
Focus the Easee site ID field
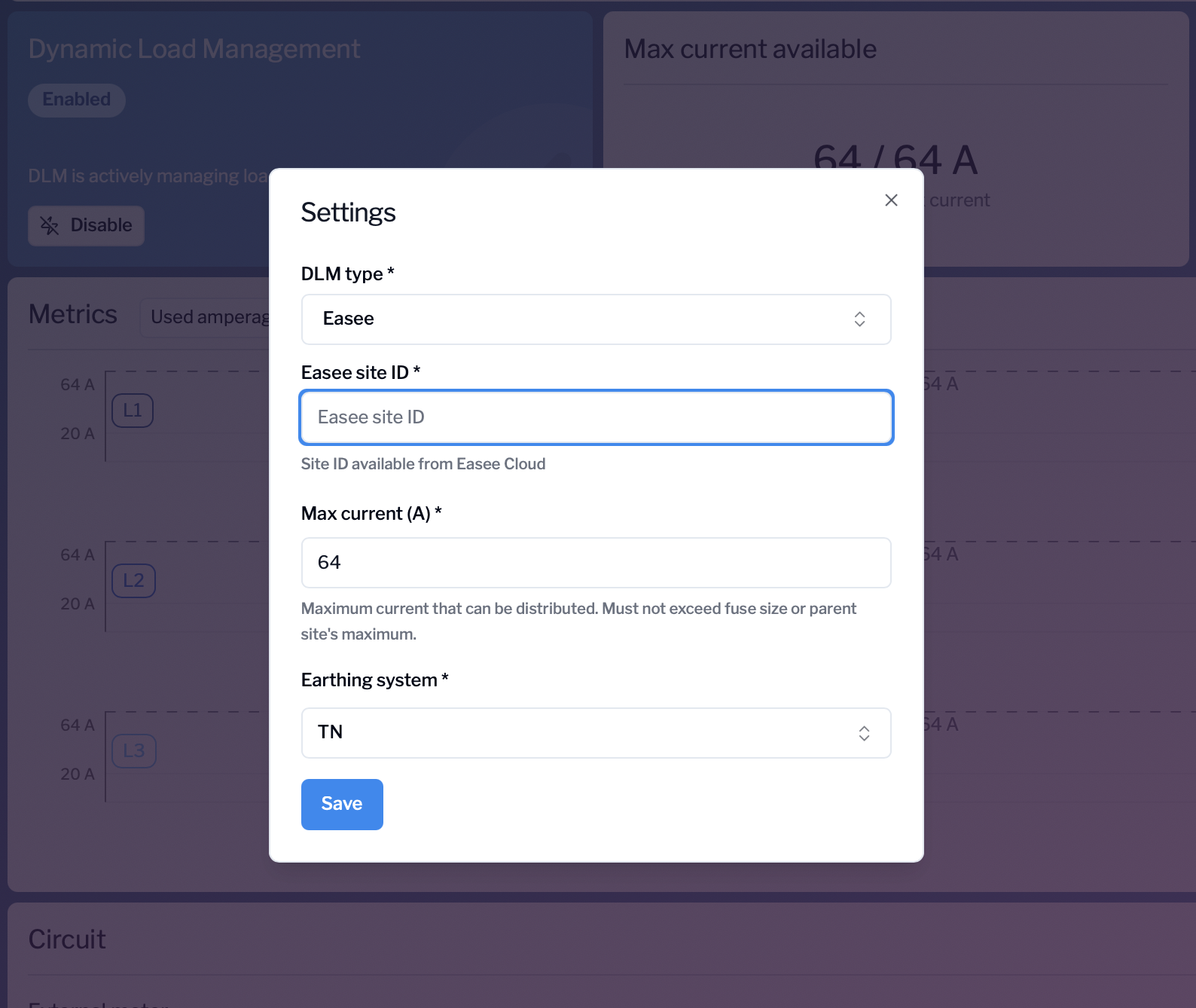coord(596,417)
